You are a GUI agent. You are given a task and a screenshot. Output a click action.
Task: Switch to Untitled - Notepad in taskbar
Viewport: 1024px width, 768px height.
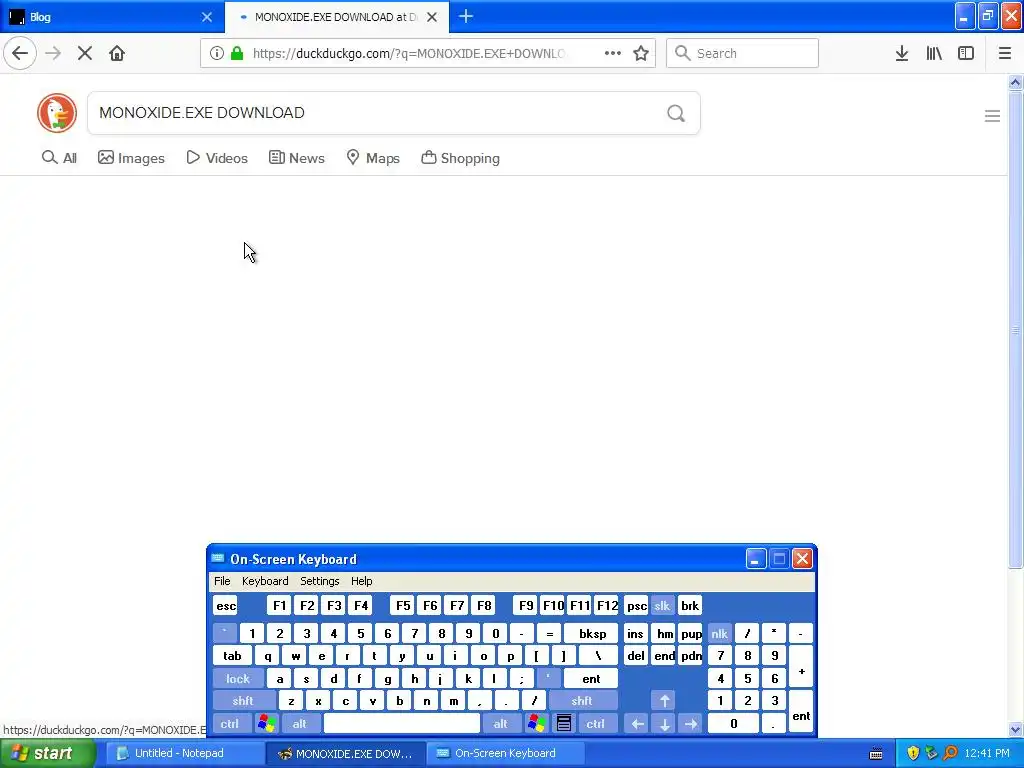click(x=184, y=753)
